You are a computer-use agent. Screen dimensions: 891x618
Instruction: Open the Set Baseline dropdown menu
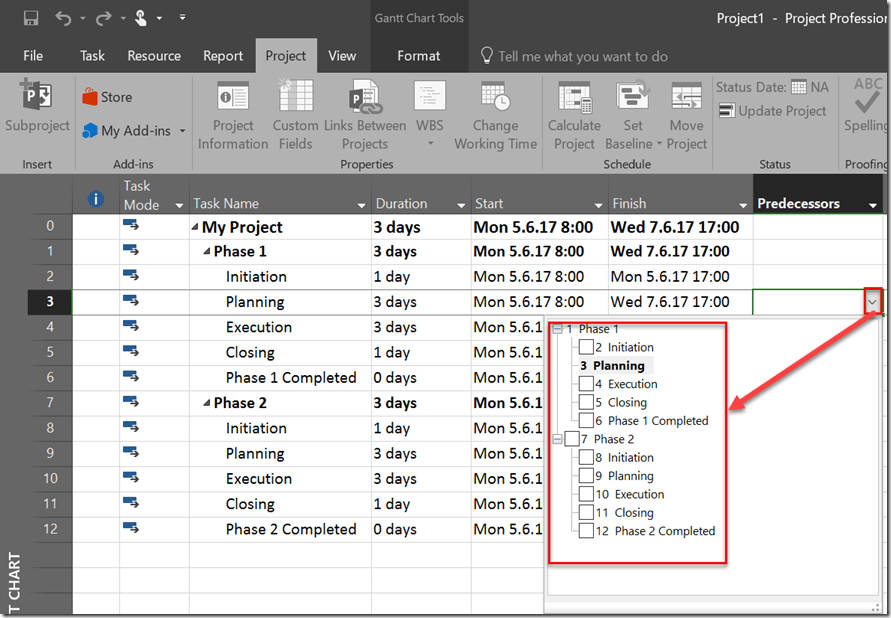pos(633,144)
